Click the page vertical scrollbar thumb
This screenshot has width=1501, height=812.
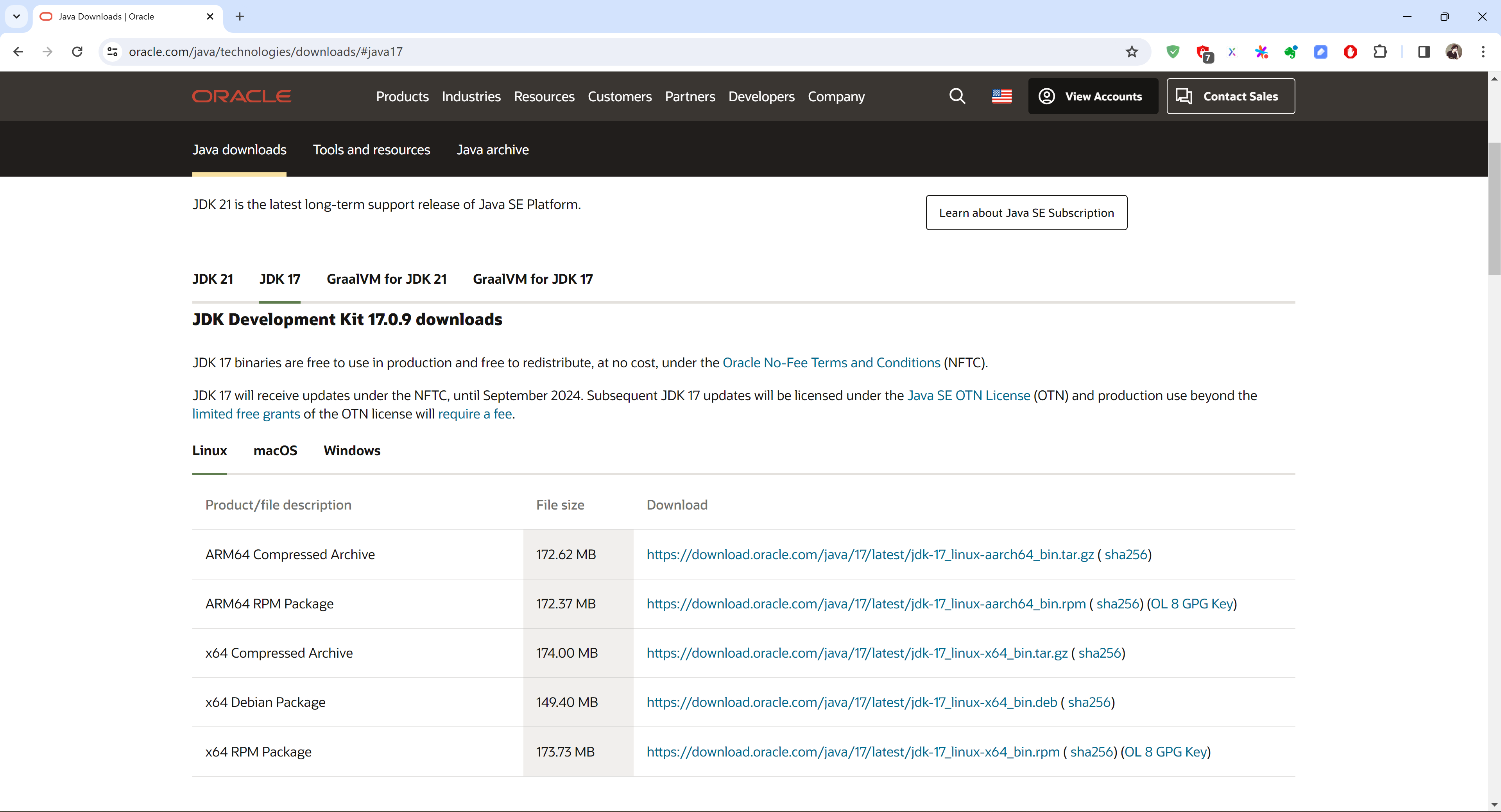click(1494, 209)
